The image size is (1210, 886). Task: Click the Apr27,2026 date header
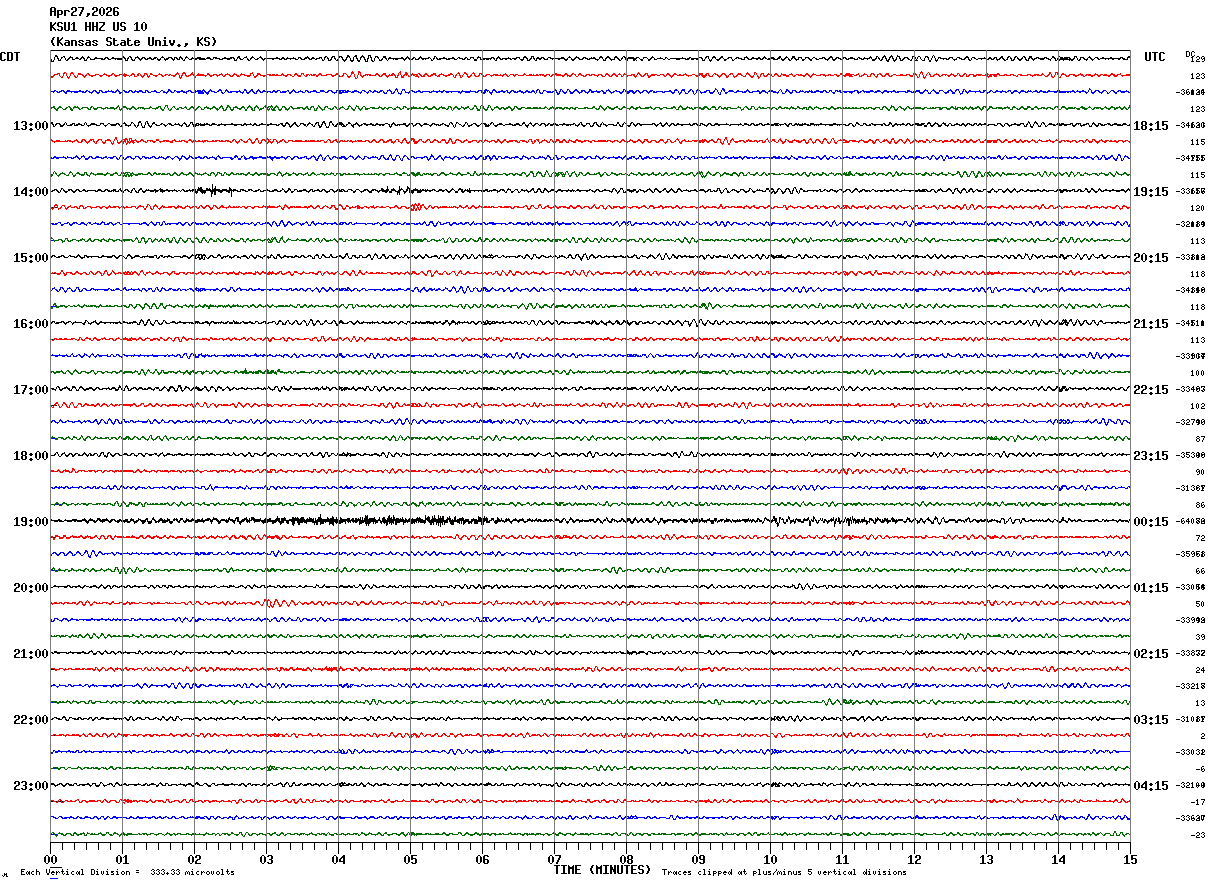click(x=84, y=12)
